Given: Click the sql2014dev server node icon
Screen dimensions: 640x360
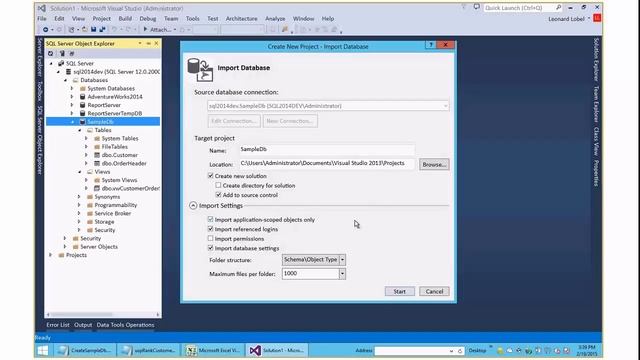Looking at the screenshot, I should click(68, 72).
